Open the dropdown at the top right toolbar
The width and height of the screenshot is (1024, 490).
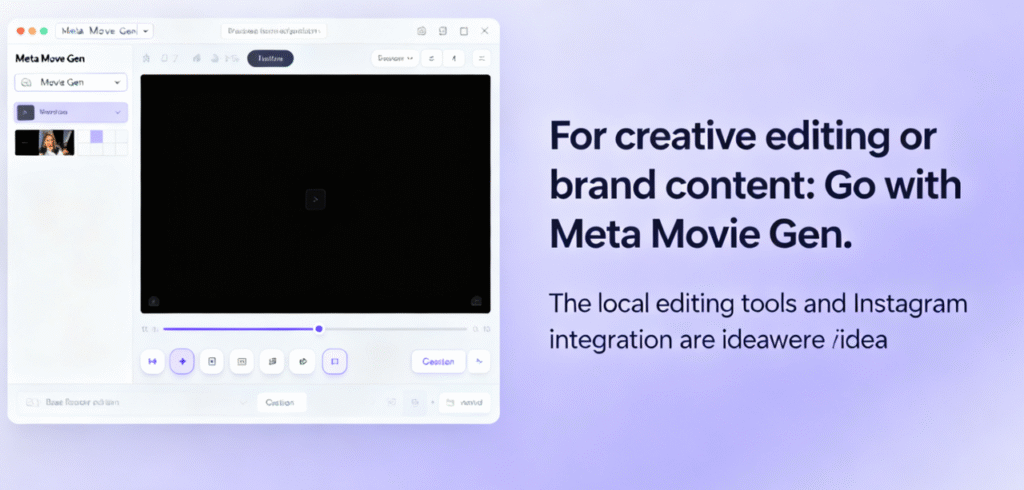394,58
